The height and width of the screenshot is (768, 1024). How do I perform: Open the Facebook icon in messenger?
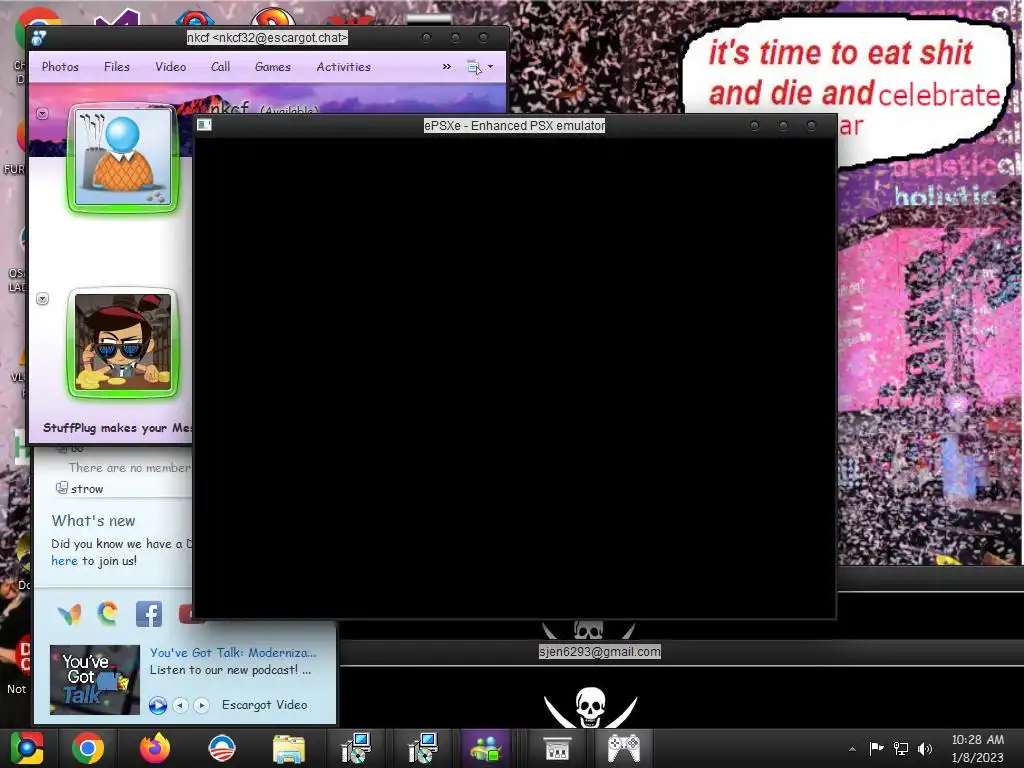tap(149, 614)
